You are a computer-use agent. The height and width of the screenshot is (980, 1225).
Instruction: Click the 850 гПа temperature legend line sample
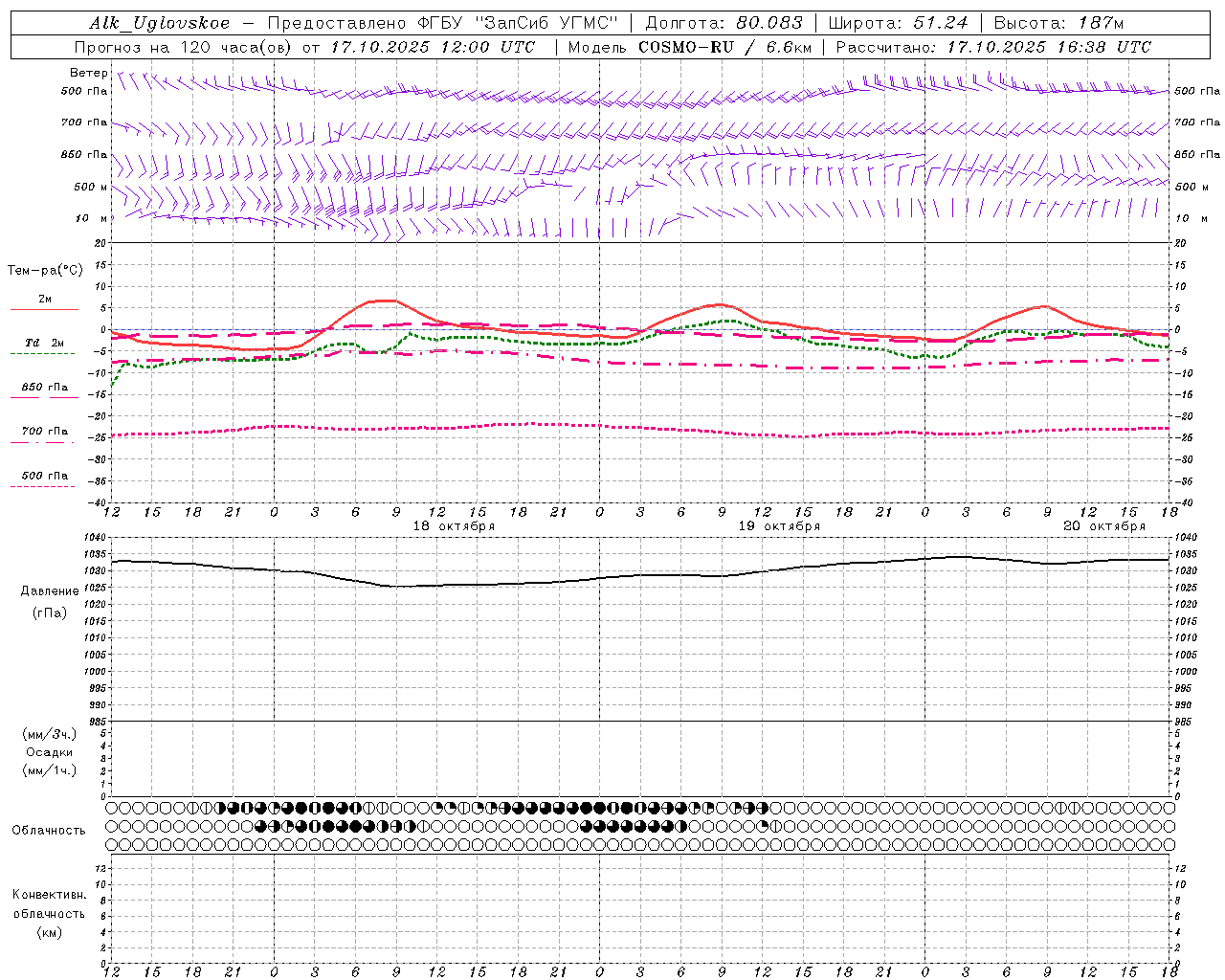pyautogui.click(x=43, y=396)
